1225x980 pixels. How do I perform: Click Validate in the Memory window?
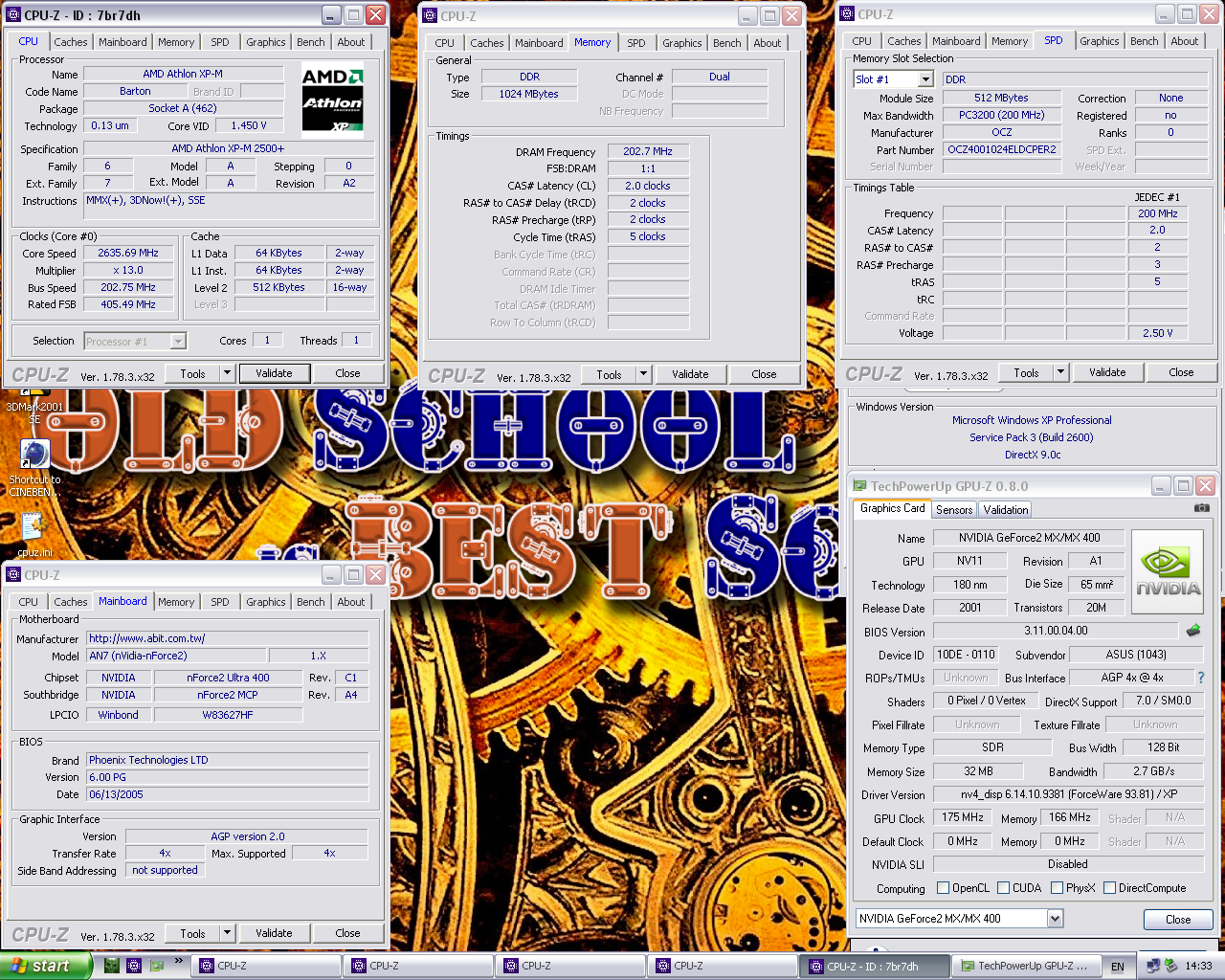point(690,374)
